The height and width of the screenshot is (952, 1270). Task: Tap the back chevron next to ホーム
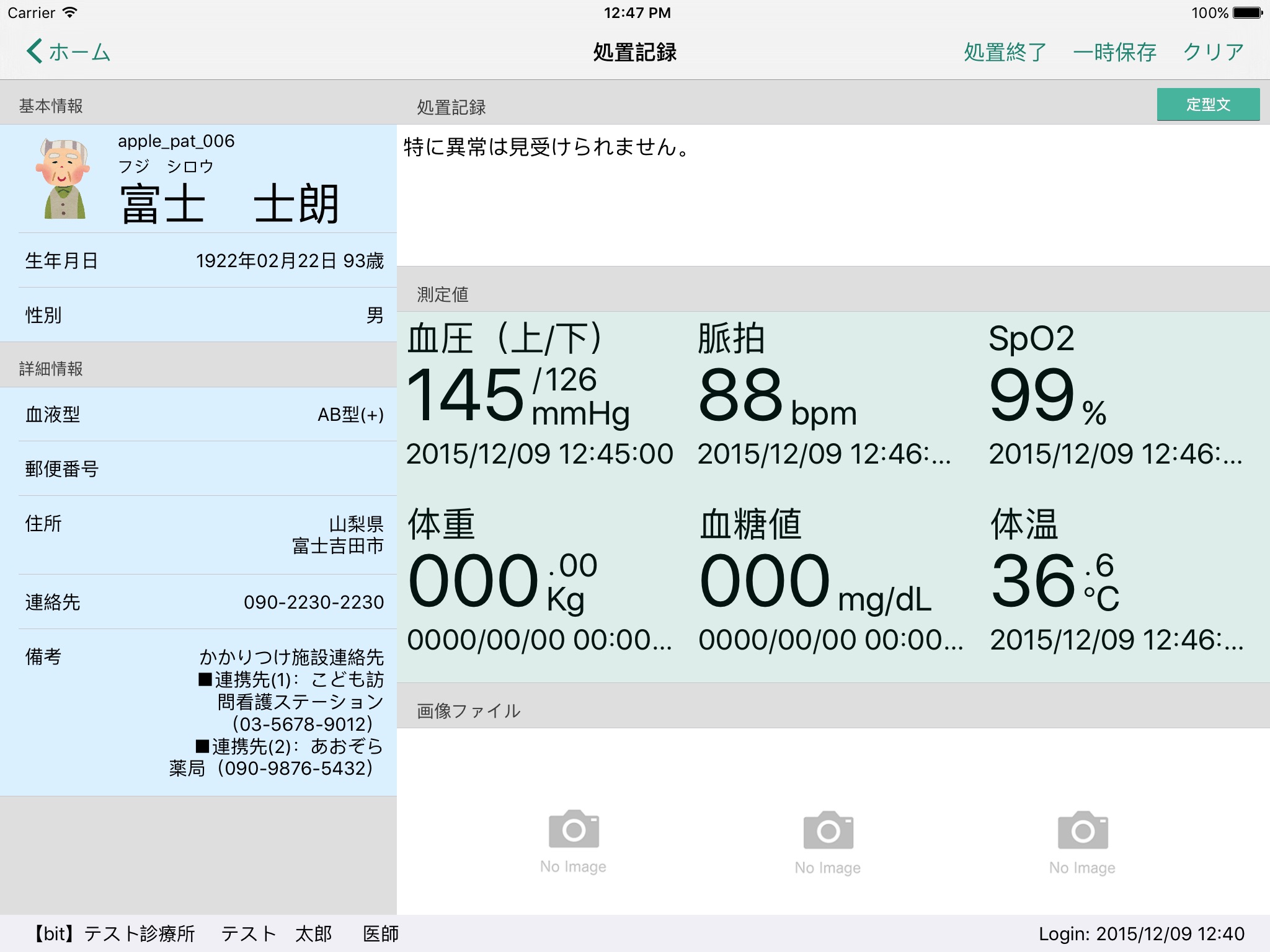click(x=35, y=51)
